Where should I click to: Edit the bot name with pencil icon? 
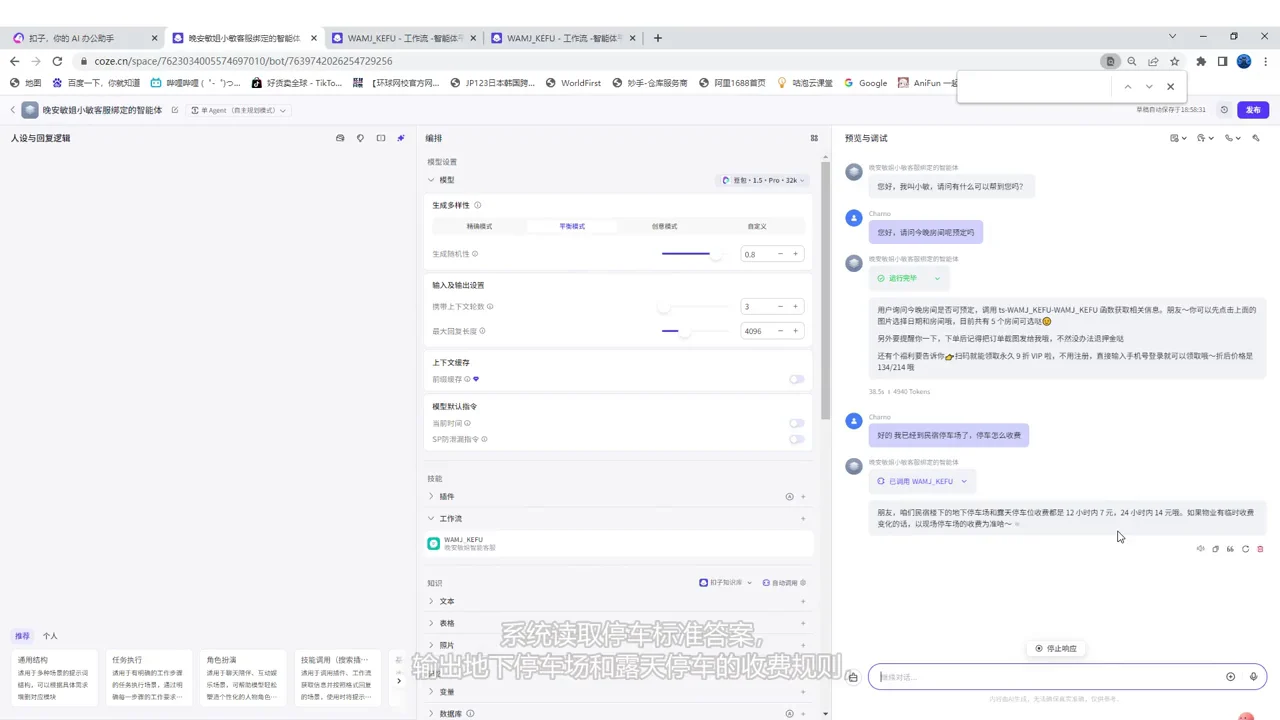[175, 110]
